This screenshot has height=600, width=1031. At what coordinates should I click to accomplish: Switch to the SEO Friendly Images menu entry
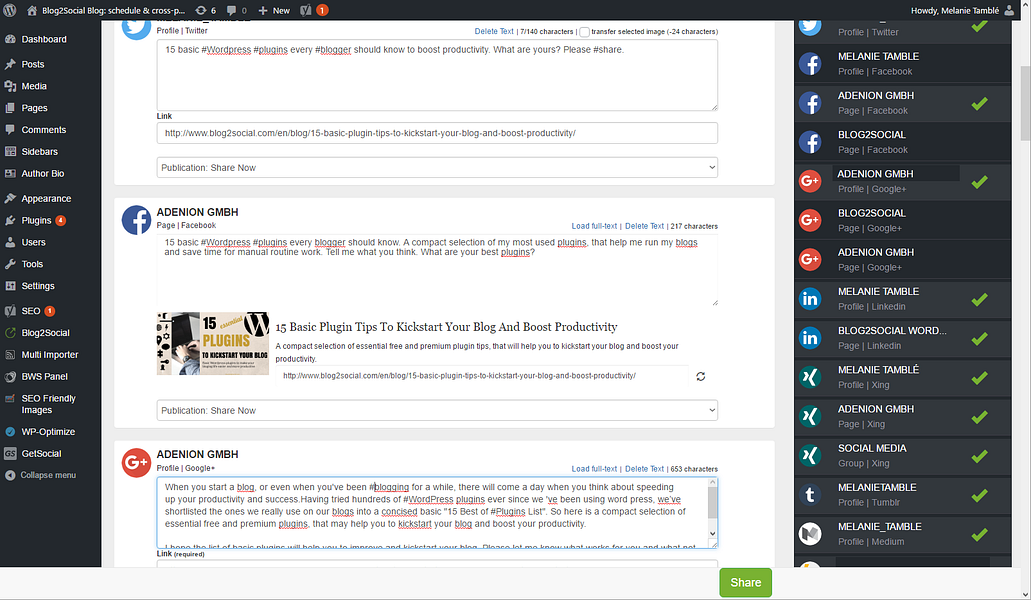[52, 403]
